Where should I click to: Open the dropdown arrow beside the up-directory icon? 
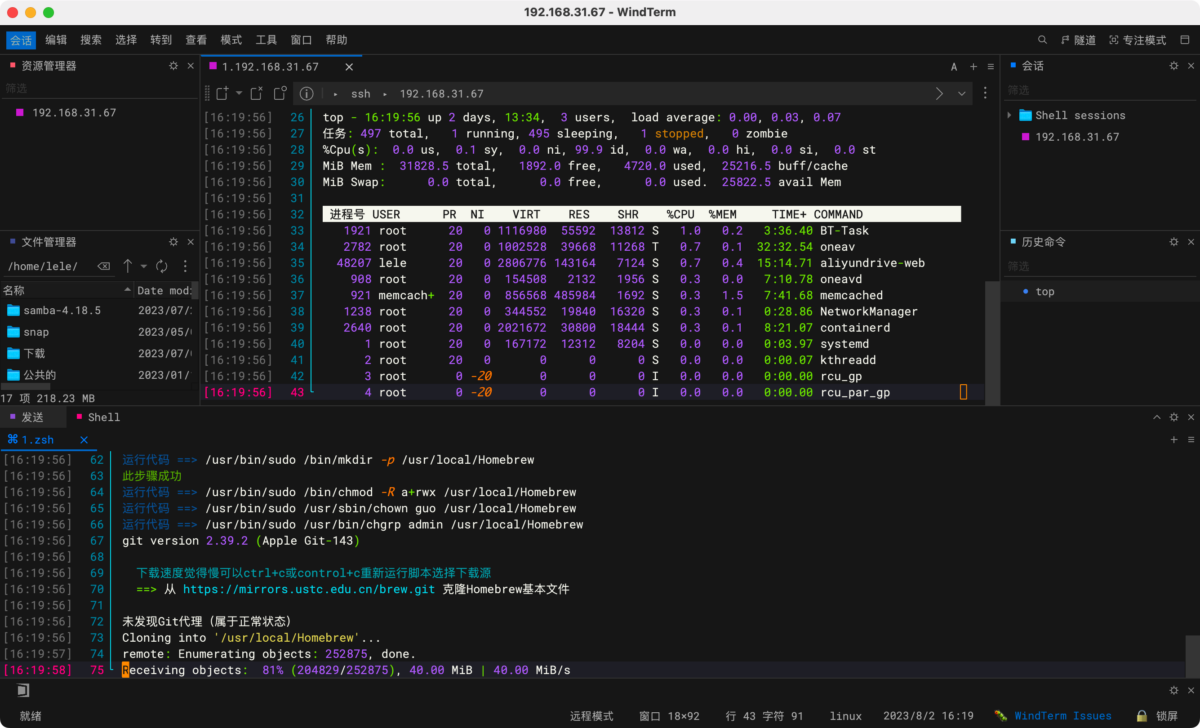point(144,266)
